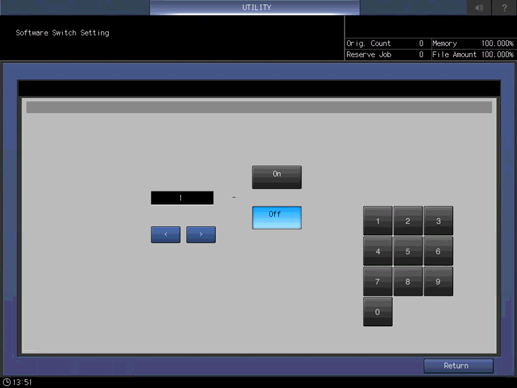Image resolution: width=517 pixels, height=388 pixels.
Task: Tap keypad number 2
Action: (408, 221)
